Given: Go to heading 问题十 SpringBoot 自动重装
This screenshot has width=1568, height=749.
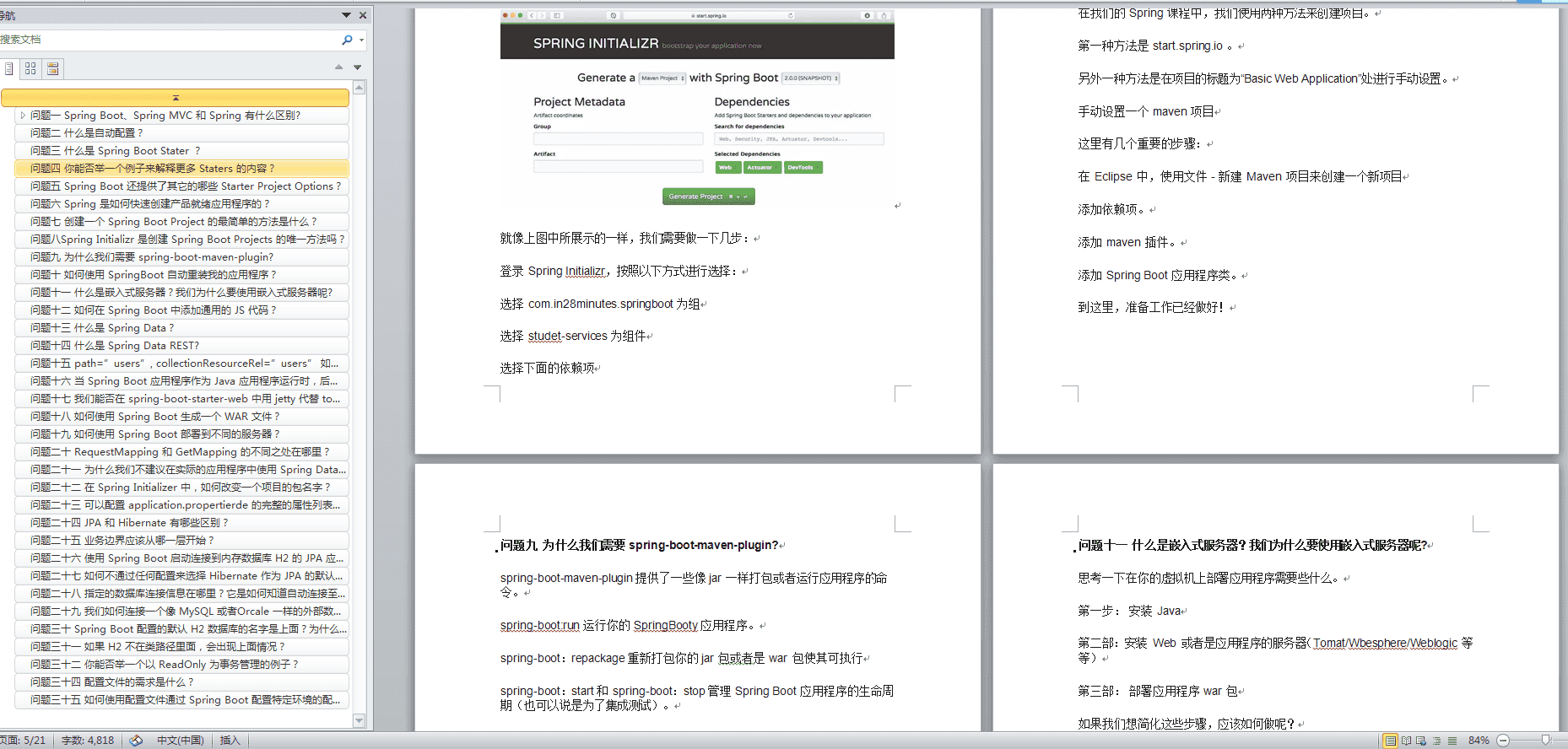Looking at the screenshot, I should coord(182,275).
